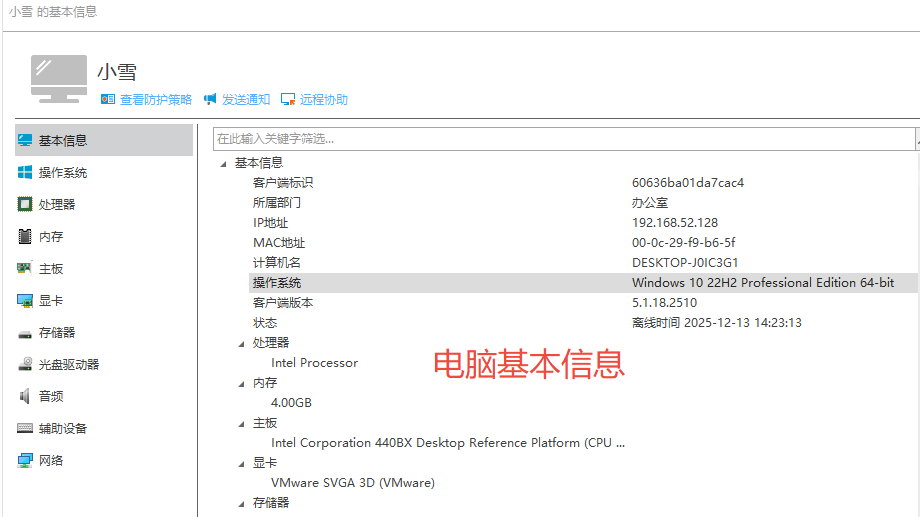Collapse the 存储器 tree group

[241, 504]
